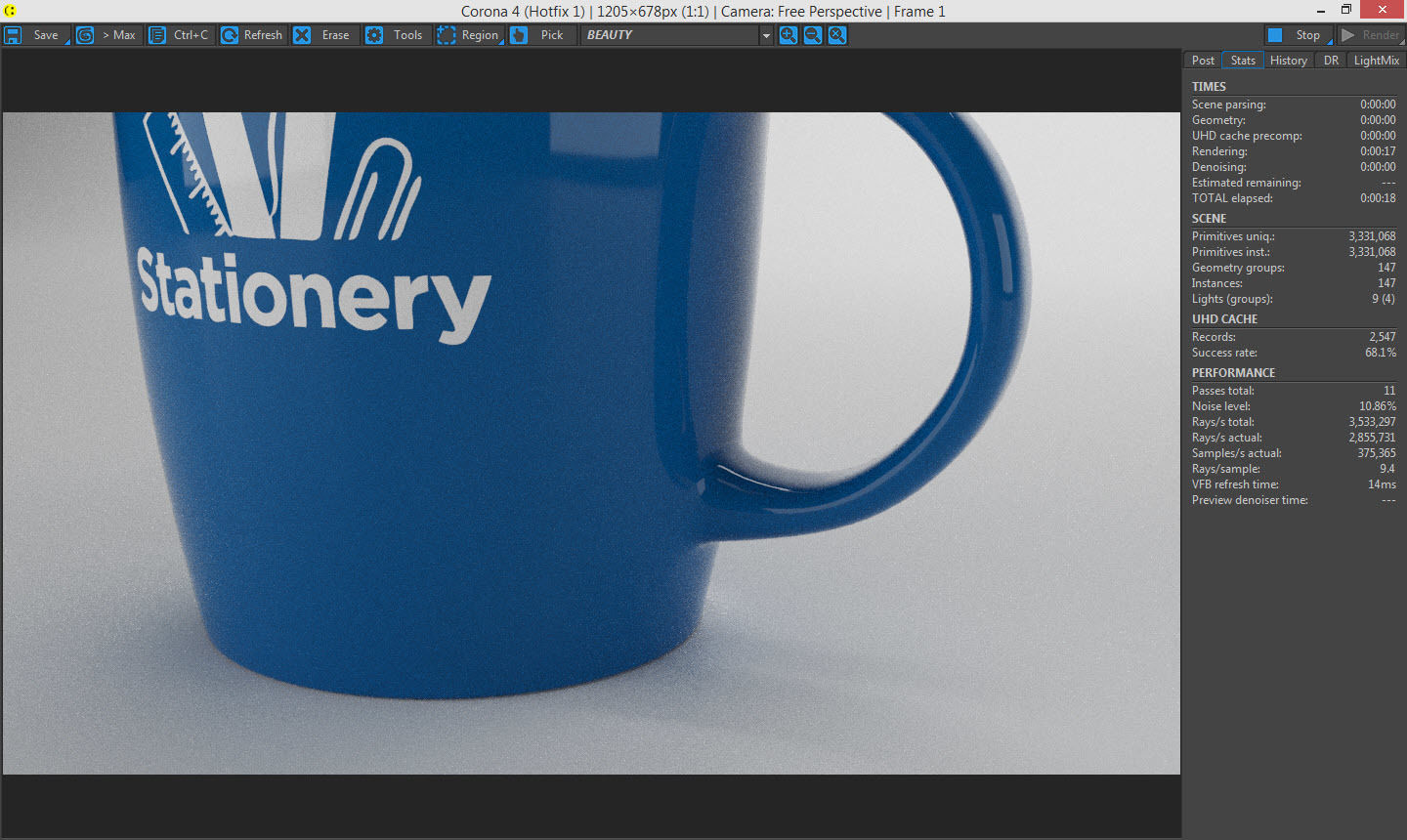Open the Tools menu
This screenshot has width=1407, height=840.
click(x=407, y=35)
